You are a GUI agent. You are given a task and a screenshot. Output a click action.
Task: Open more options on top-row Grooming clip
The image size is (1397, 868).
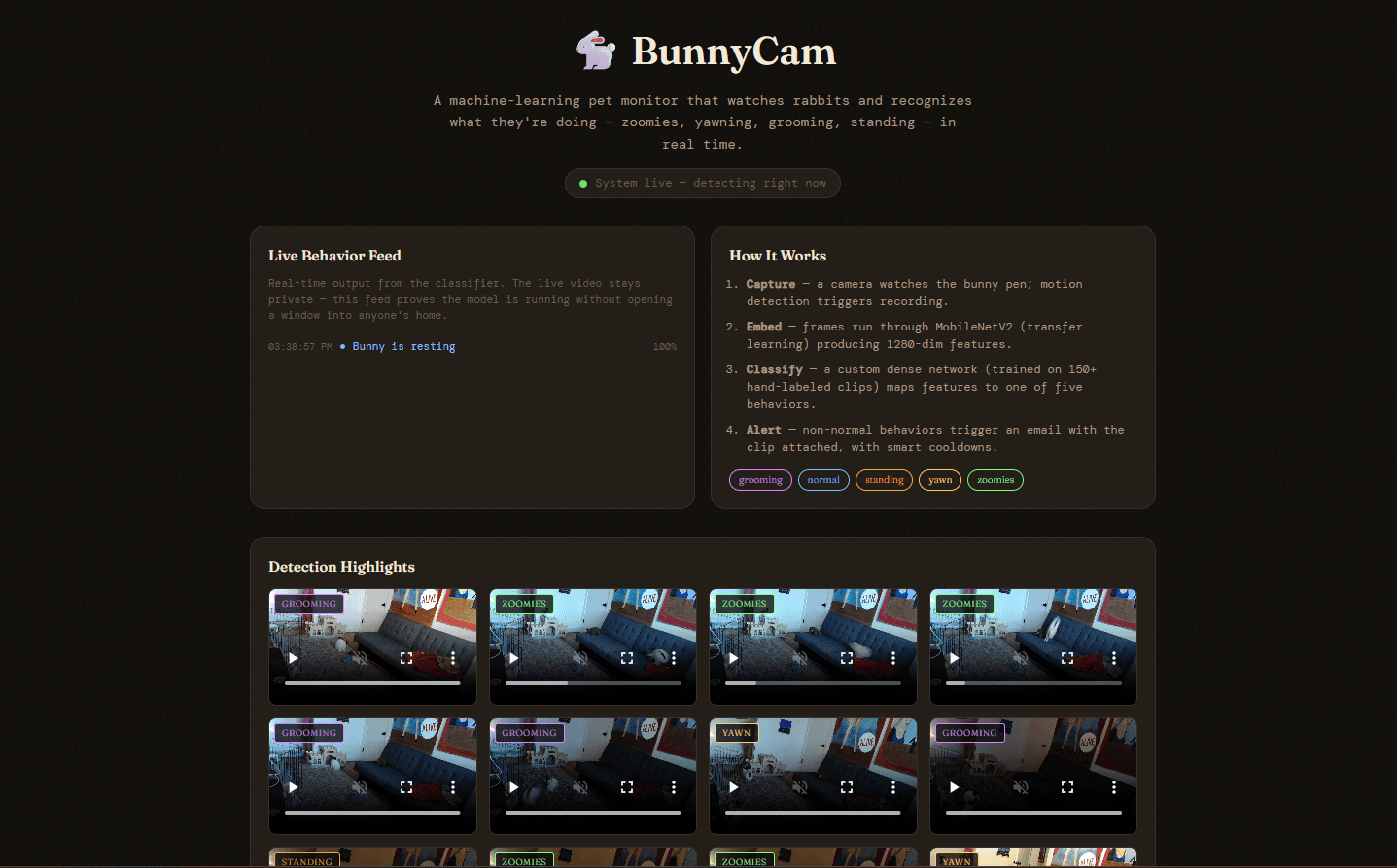click(x=453, y=658)
